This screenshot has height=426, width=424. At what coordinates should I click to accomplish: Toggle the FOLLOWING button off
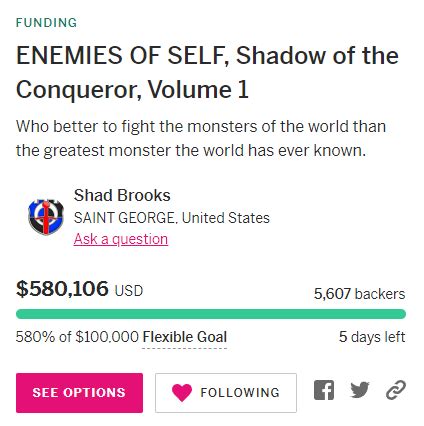[x=226, y=393]
